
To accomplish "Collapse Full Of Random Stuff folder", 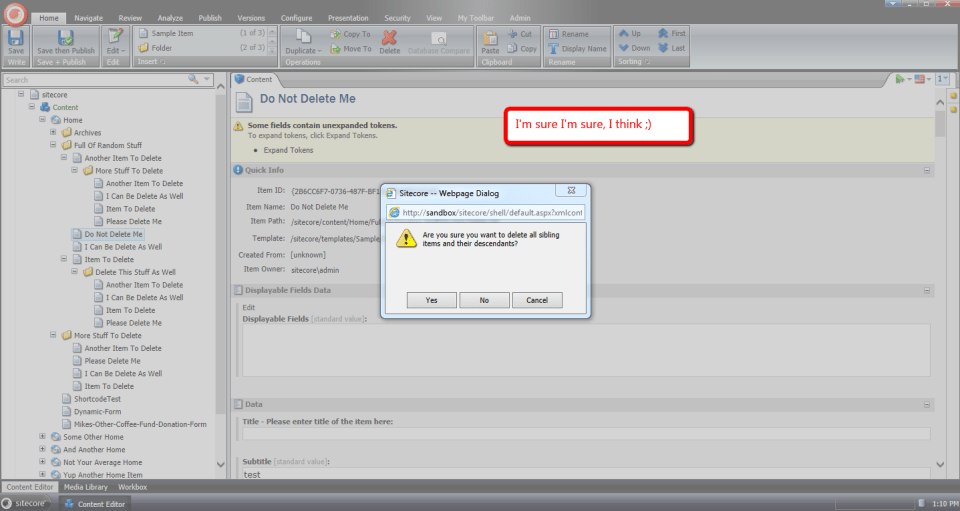I will (53, 145).
